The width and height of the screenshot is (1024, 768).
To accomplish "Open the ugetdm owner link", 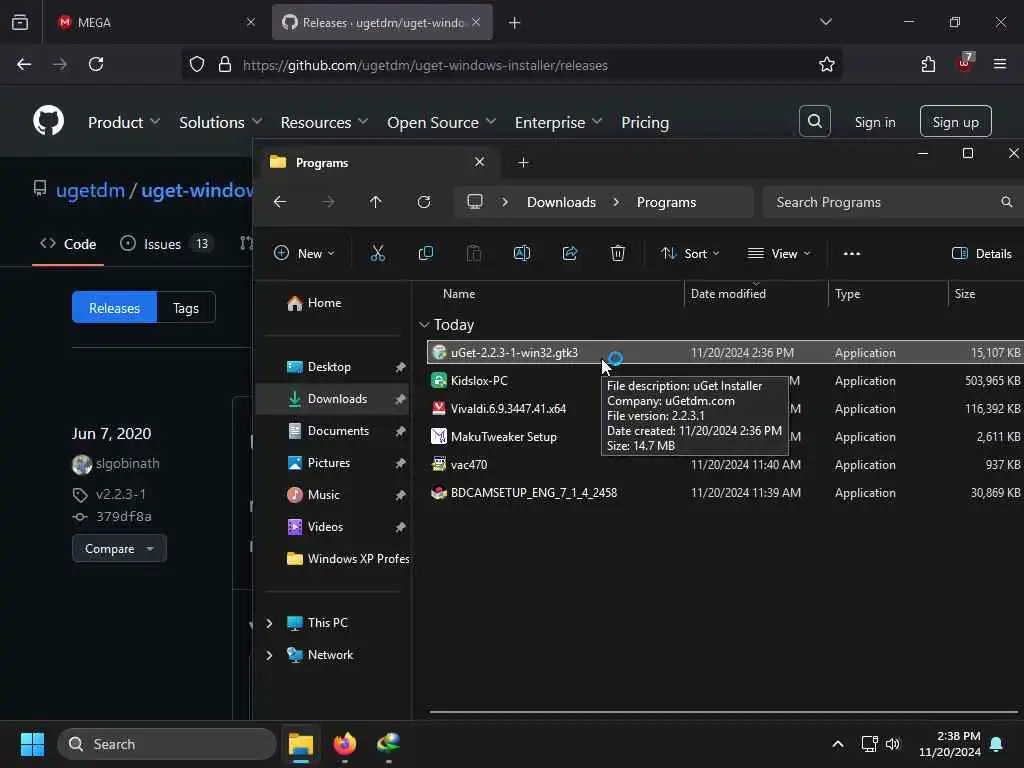I will [90, 190].
